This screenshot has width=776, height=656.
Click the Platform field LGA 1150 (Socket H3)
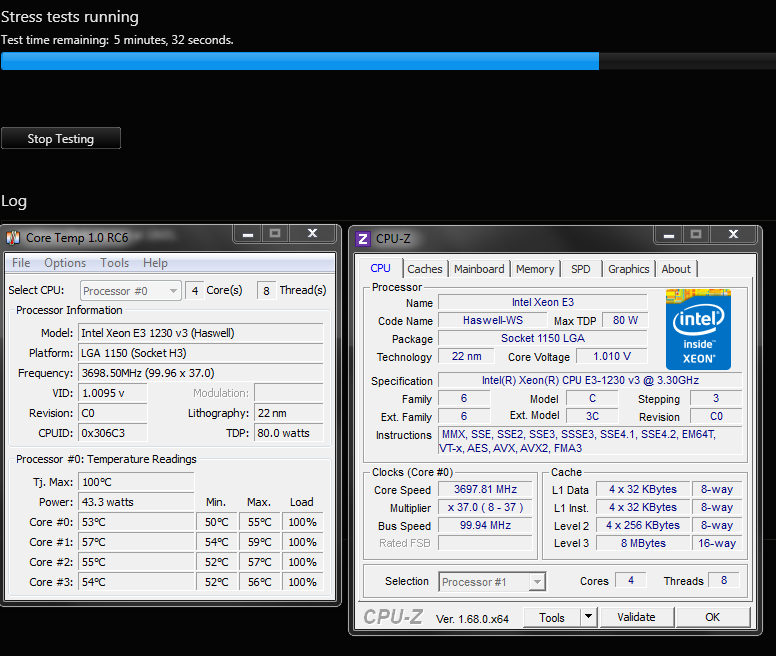coord(201,353)
